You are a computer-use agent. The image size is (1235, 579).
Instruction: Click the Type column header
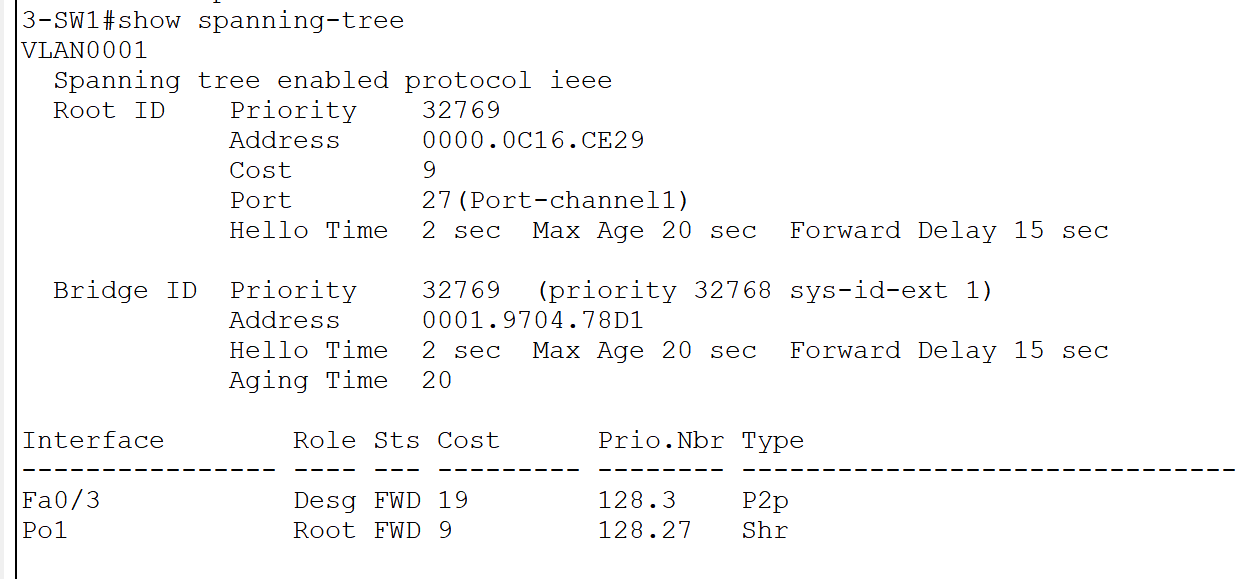pyautogui.click(x=773, y=441)
